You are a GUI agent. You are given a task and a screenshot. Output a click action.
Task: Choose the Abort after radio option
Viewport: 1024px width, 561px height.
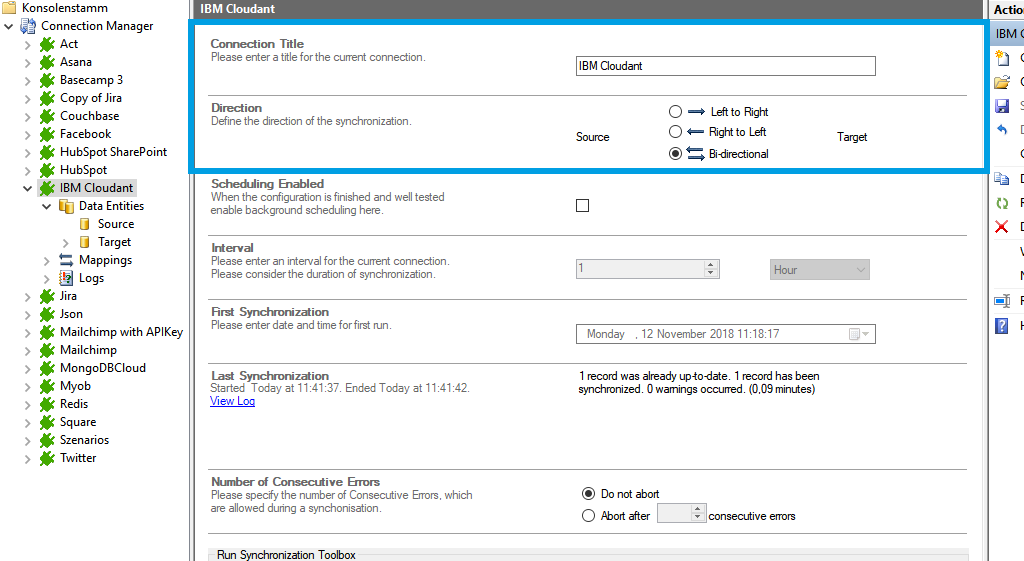(589, 516)
